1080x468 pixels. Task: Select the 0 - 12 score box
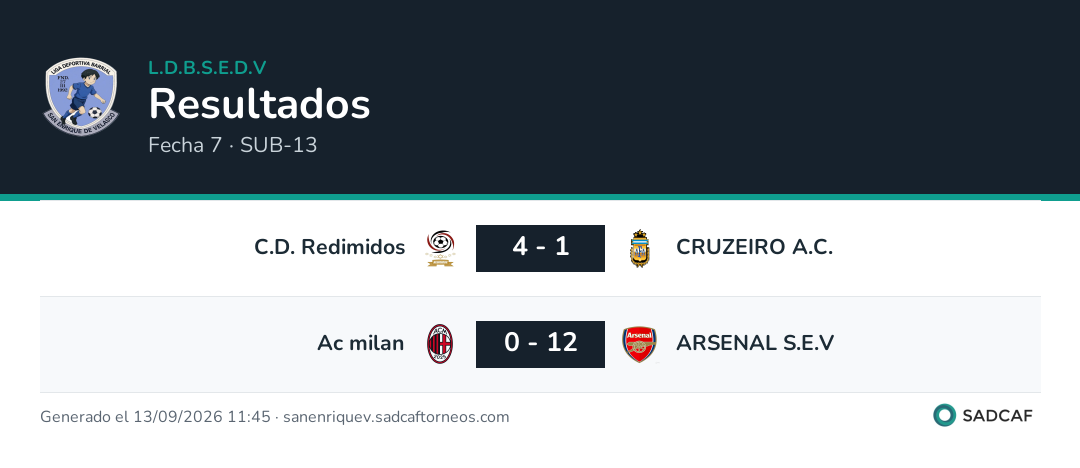pos(540,344)
